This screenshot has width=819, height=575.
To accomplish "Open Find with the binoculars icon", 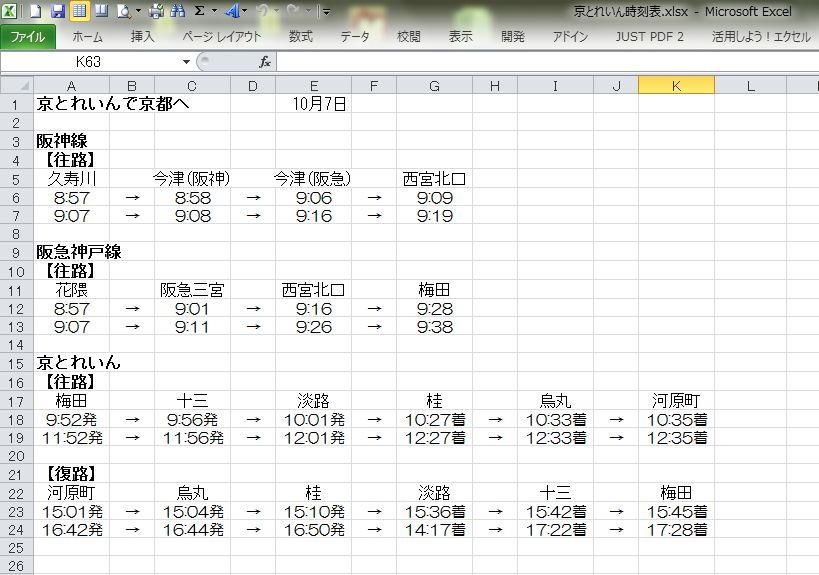I will (178, 12).
